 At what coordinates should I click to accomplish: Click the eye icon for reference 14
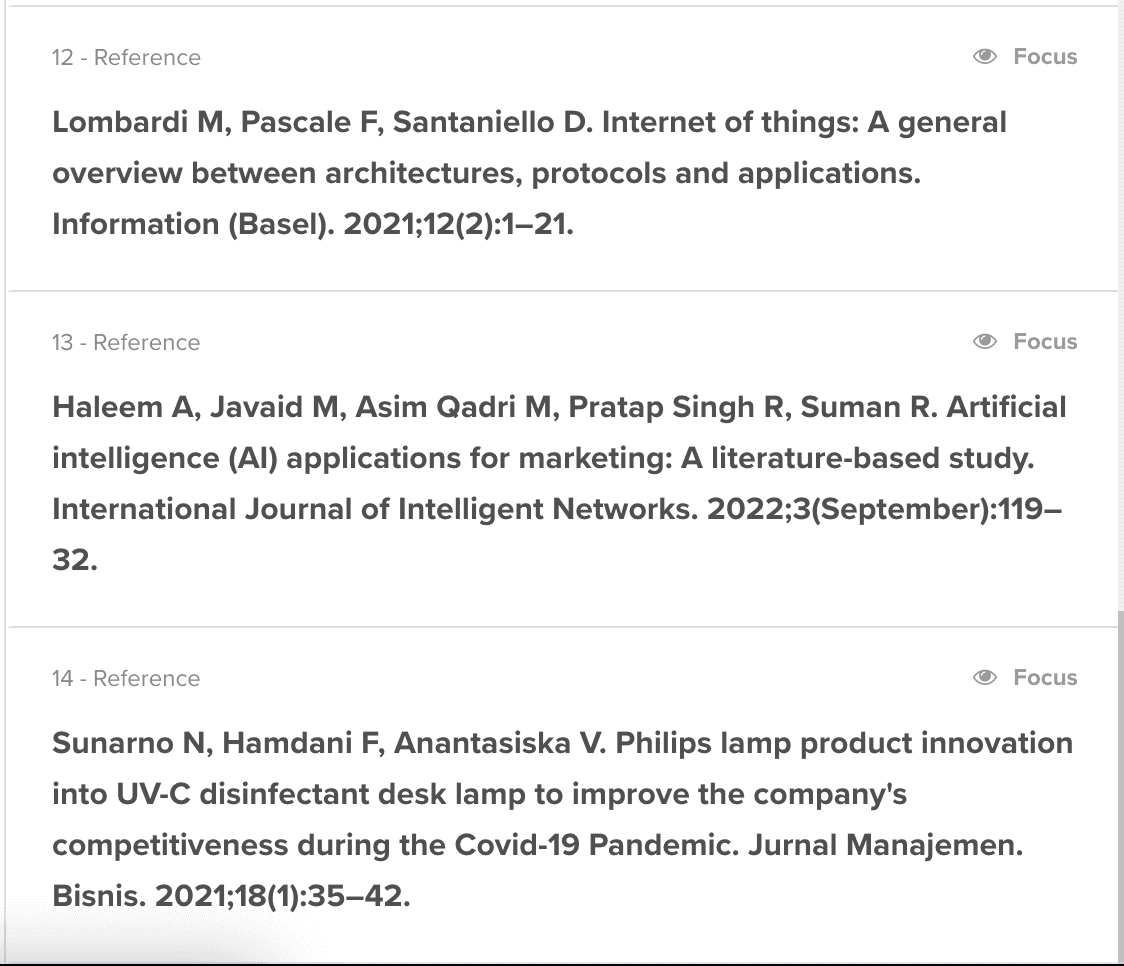pos(985,677)
